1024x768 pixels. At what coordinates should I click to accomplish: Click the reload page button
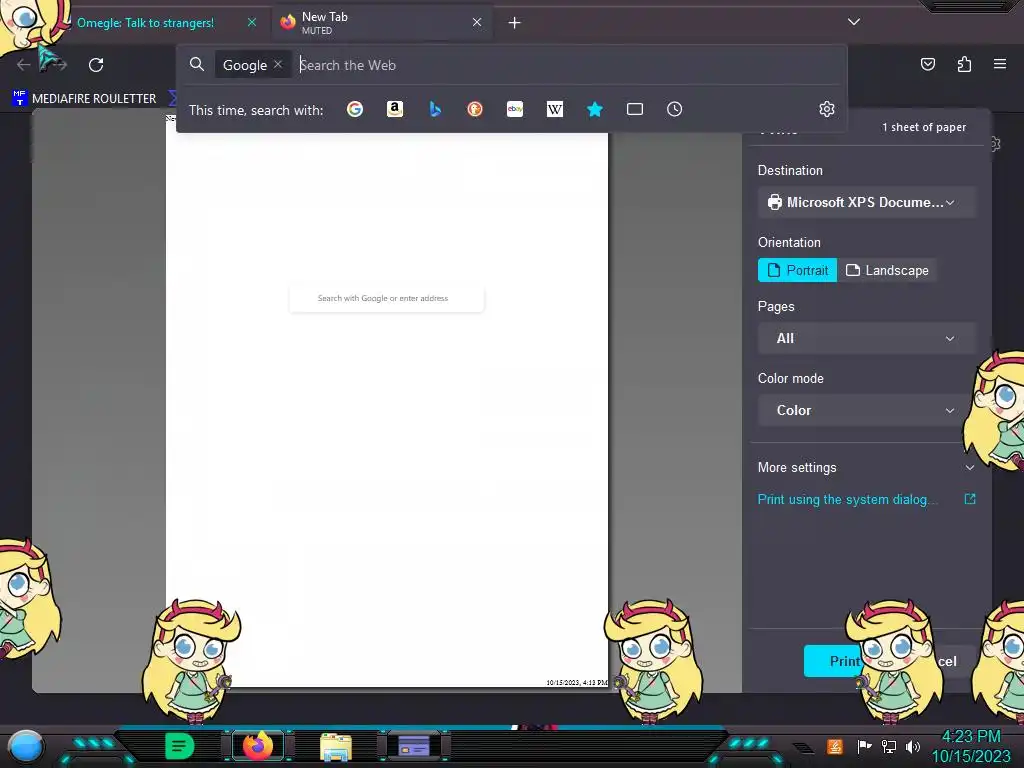[x=96, y=65]
